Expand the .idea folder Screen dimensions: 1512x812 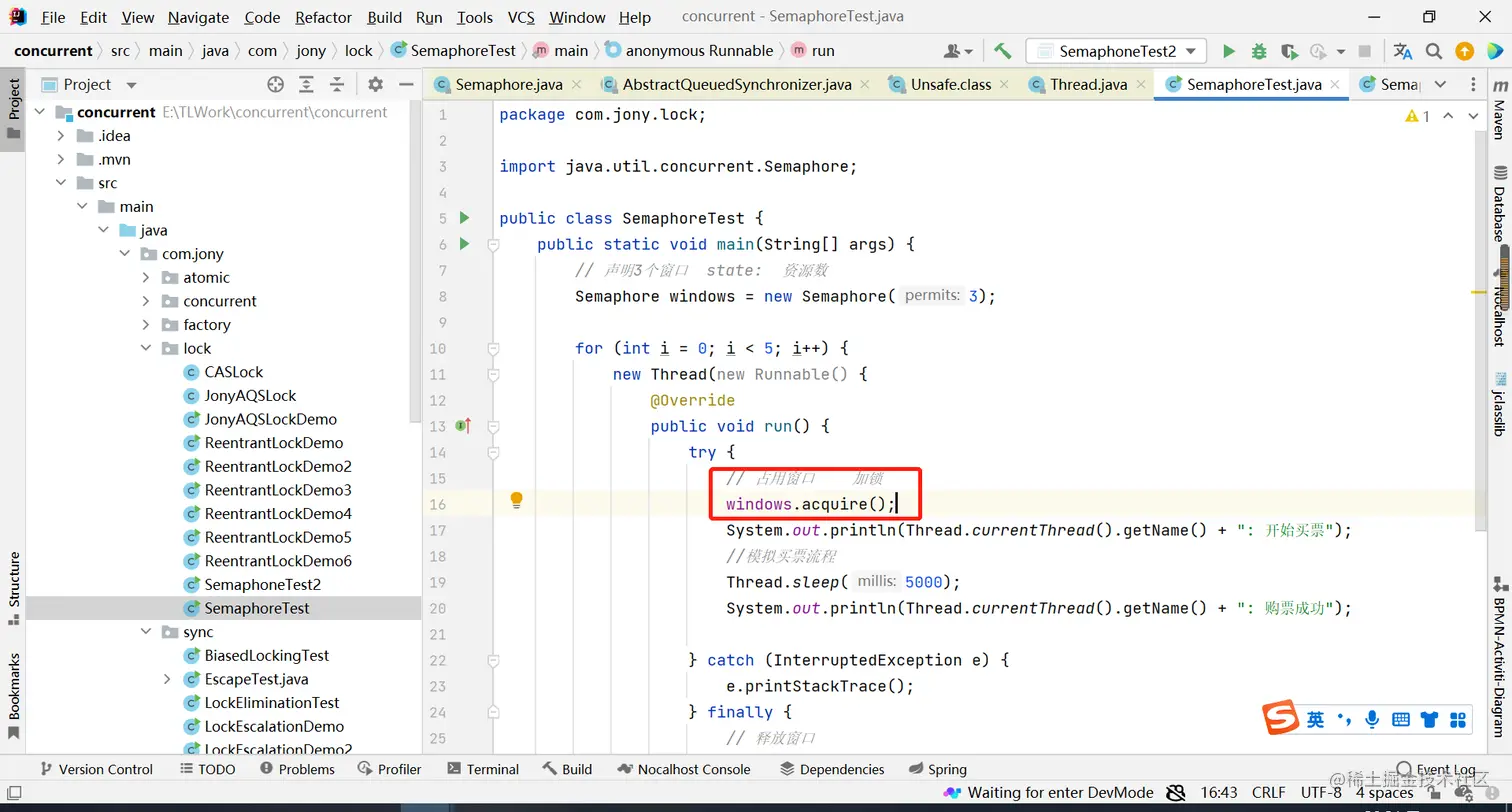tap(61, 136)
